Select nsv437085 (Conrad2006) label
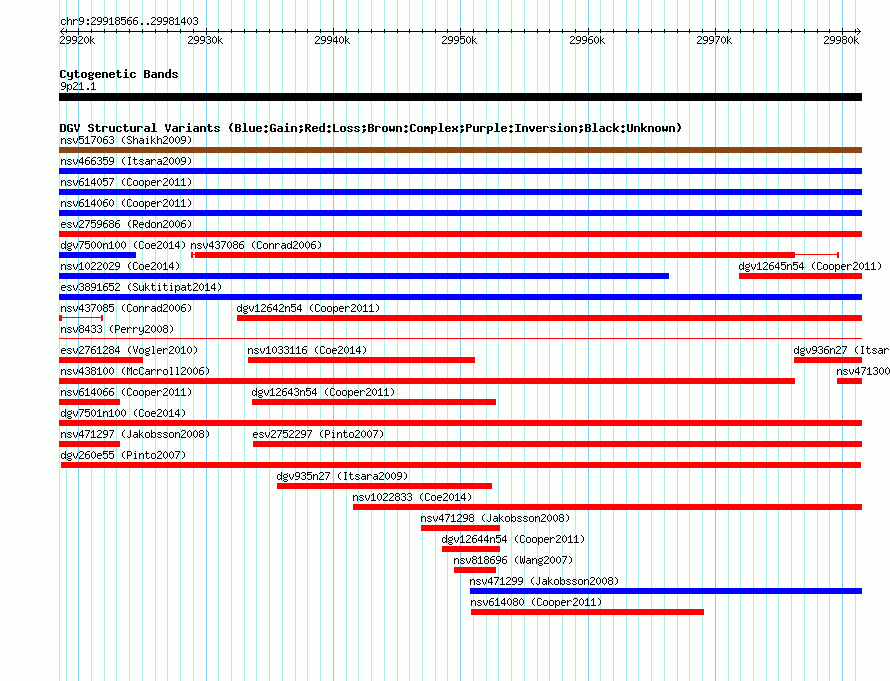Screen dimensions: 890x681 (126, 308)
